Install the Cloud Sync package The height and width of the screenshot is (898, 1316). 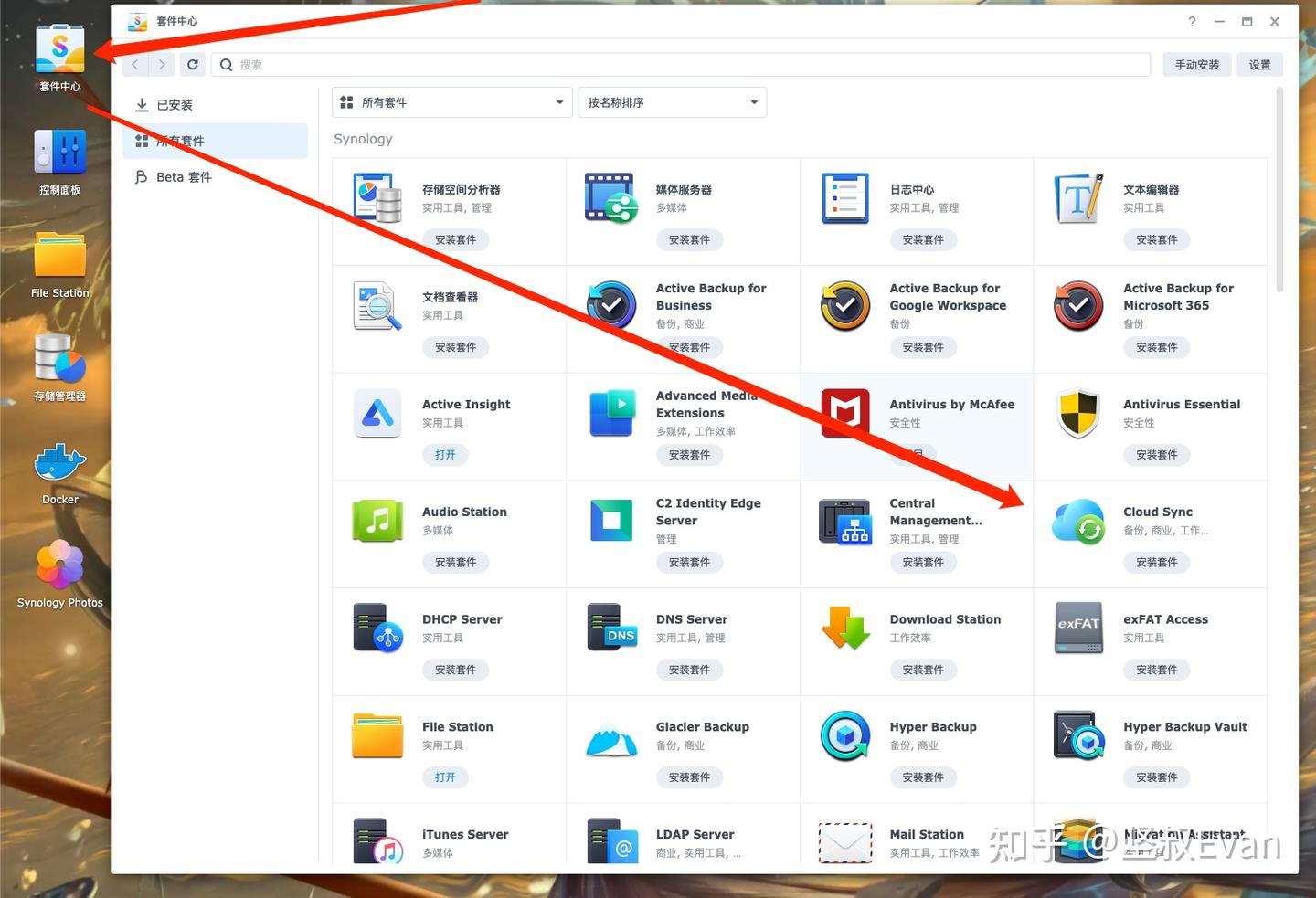click(x=1157, y=563)
